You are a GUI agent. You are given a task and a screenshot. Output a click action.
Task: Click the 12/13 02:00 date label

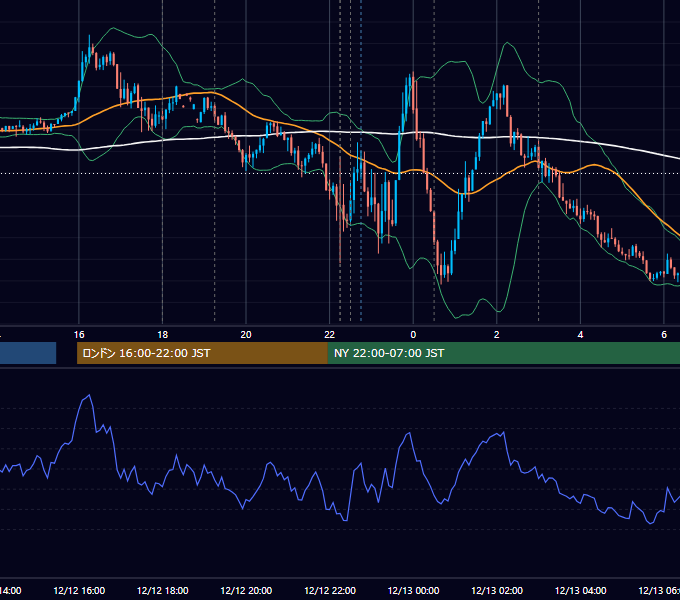(497, 590)
